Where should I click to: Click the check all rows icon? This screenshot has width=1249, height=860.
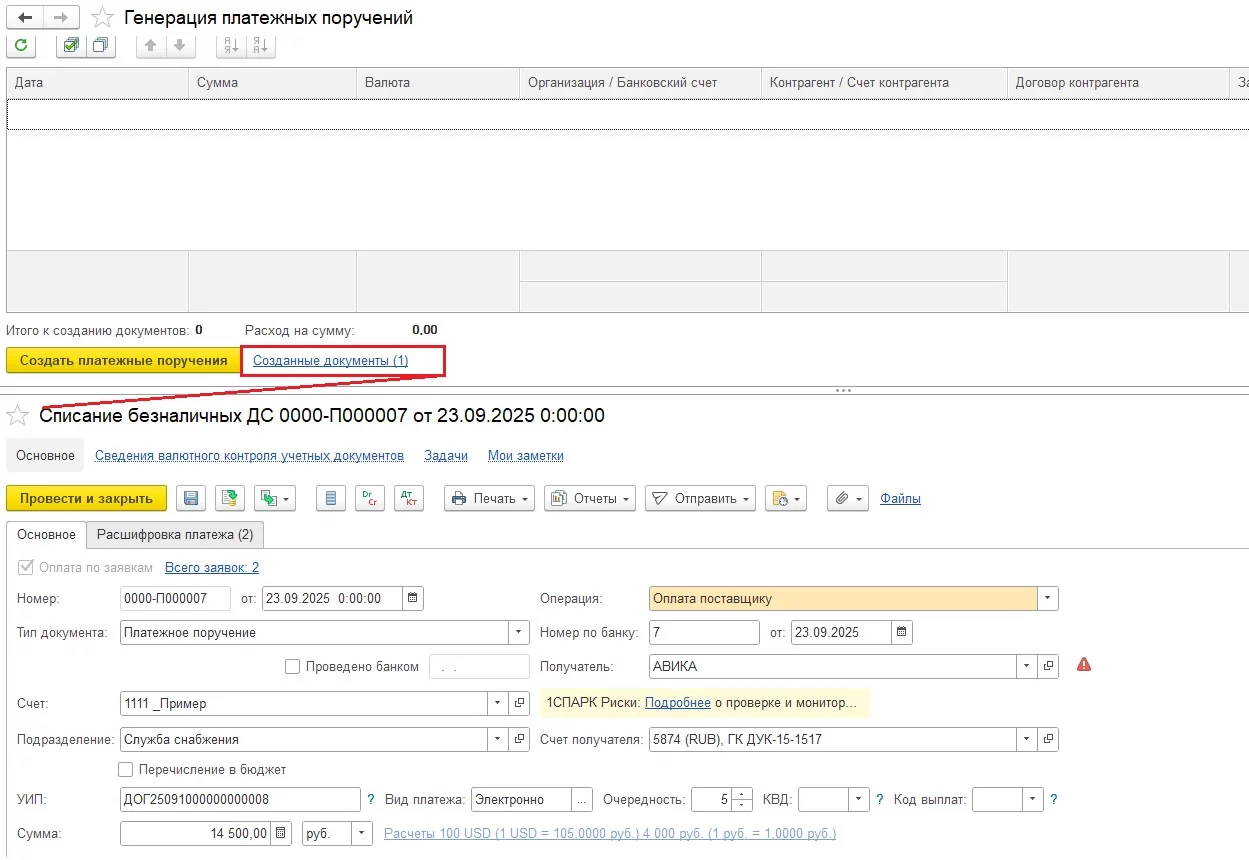coord(72,45)
